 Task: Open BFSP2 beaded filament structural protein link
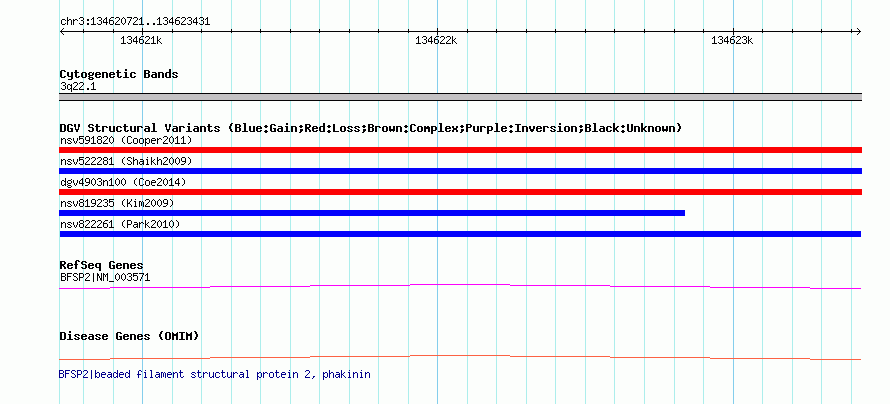click(x=215, y=374)
